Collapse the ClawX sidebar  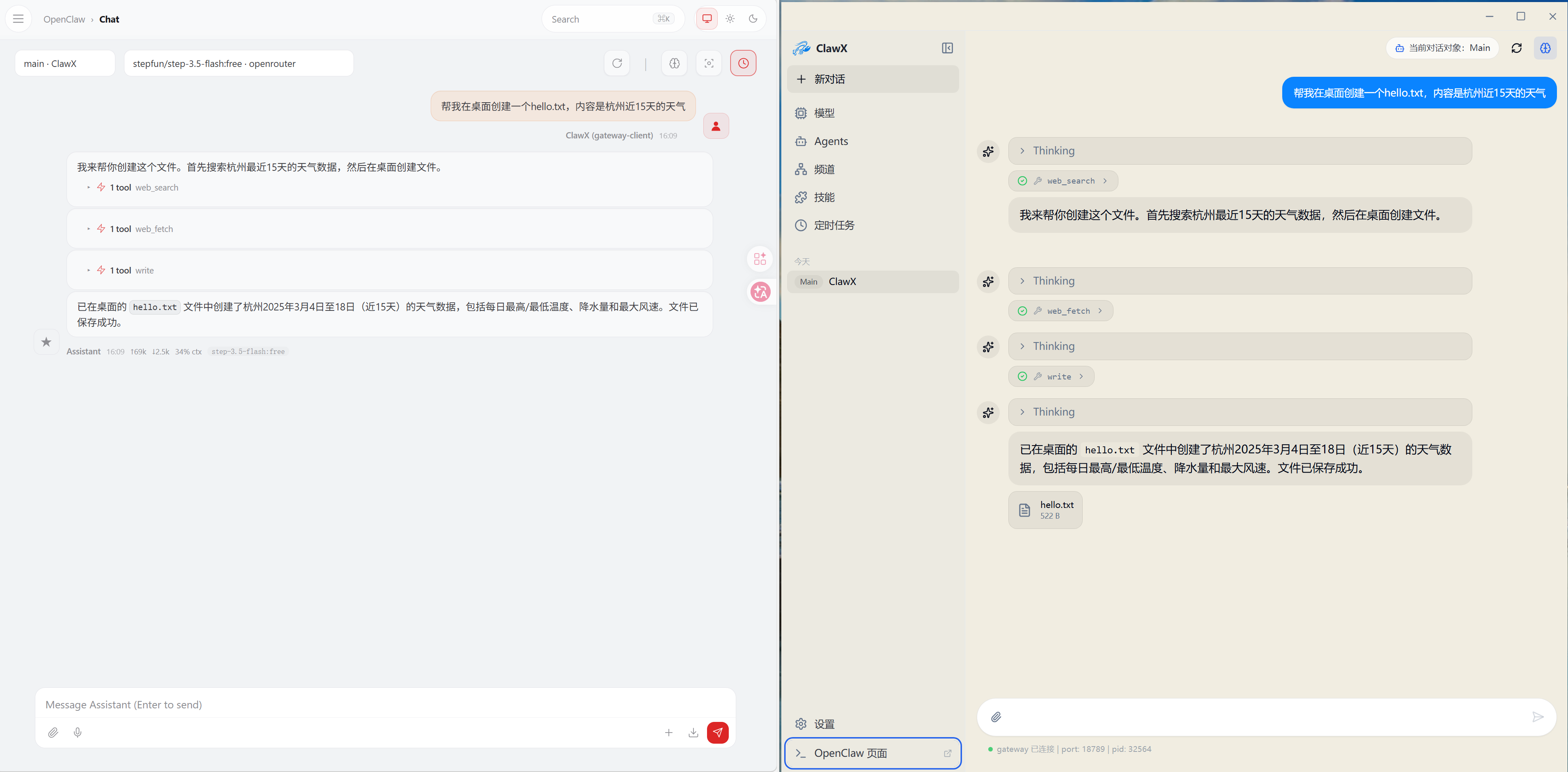point(947,48)
